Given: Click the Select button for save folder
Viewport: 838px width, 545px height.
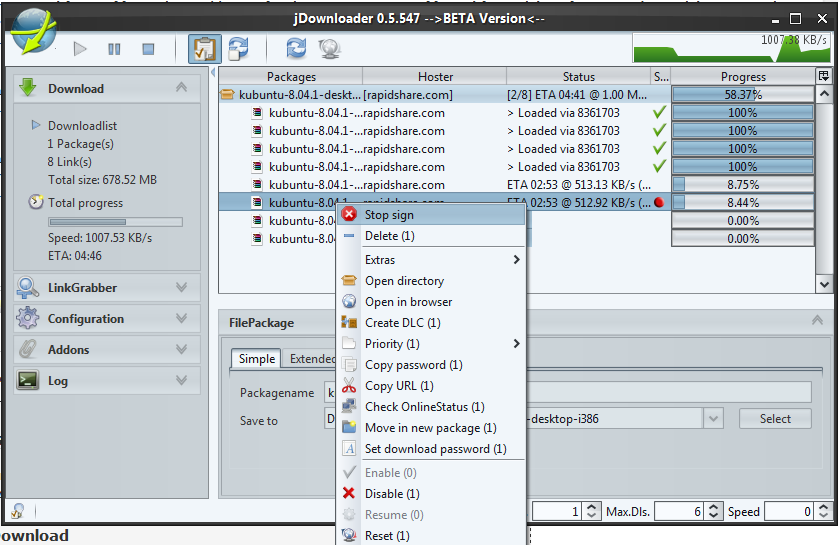Looking at the screenshot, I should (774, 419).
